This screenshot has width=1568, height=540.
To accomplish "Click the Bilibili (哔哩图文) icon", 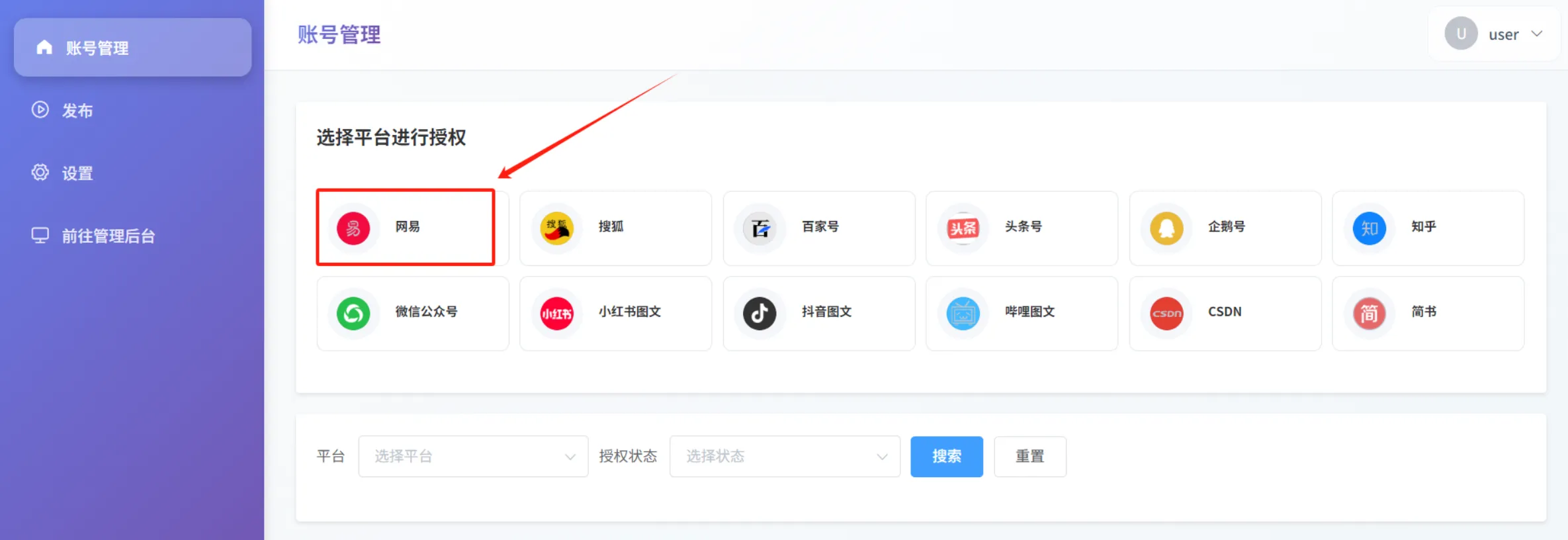I will coord(963,313).
